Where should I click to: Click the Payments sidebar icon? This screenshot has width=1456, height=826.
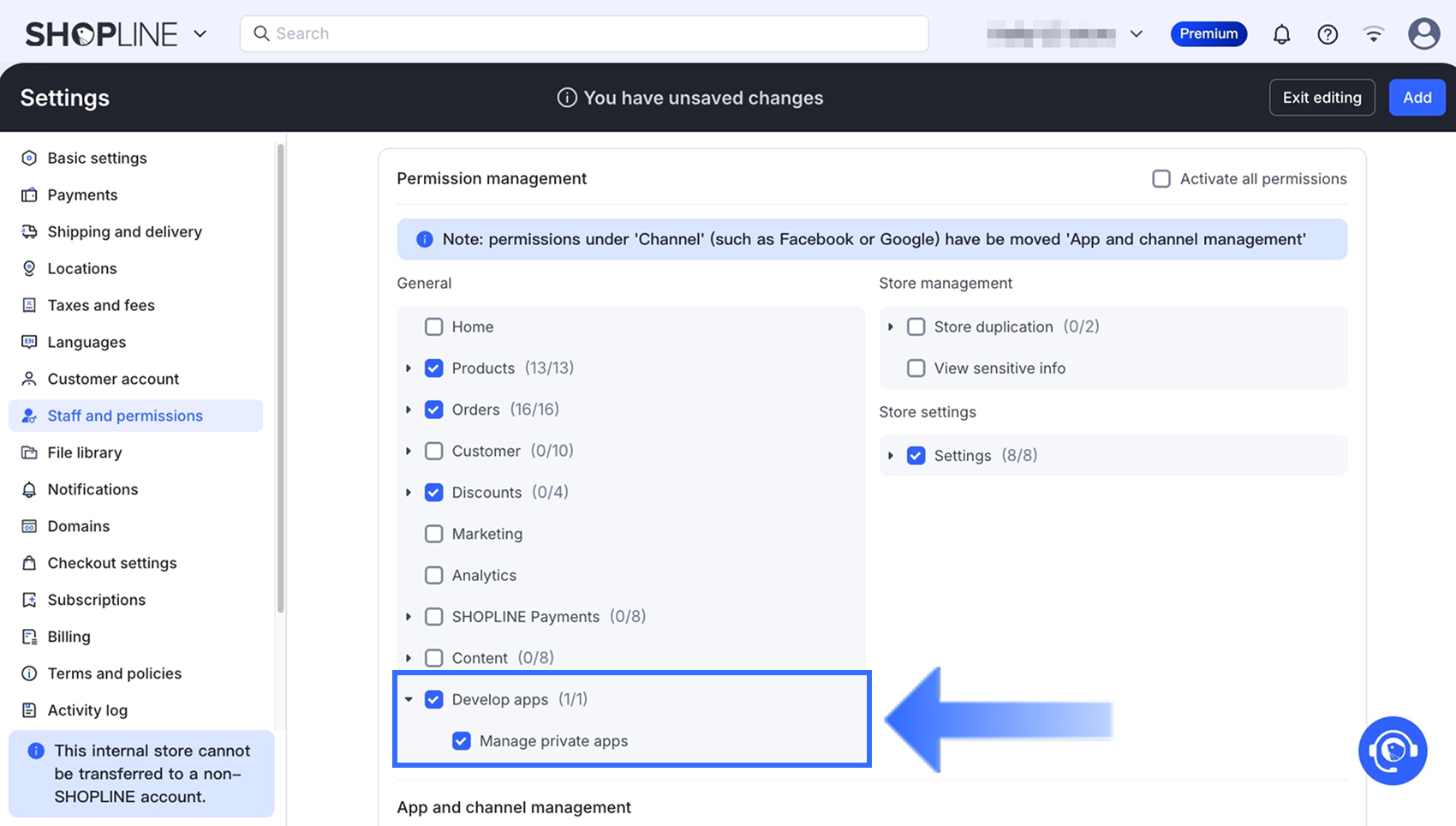click(x=29, y=195)
